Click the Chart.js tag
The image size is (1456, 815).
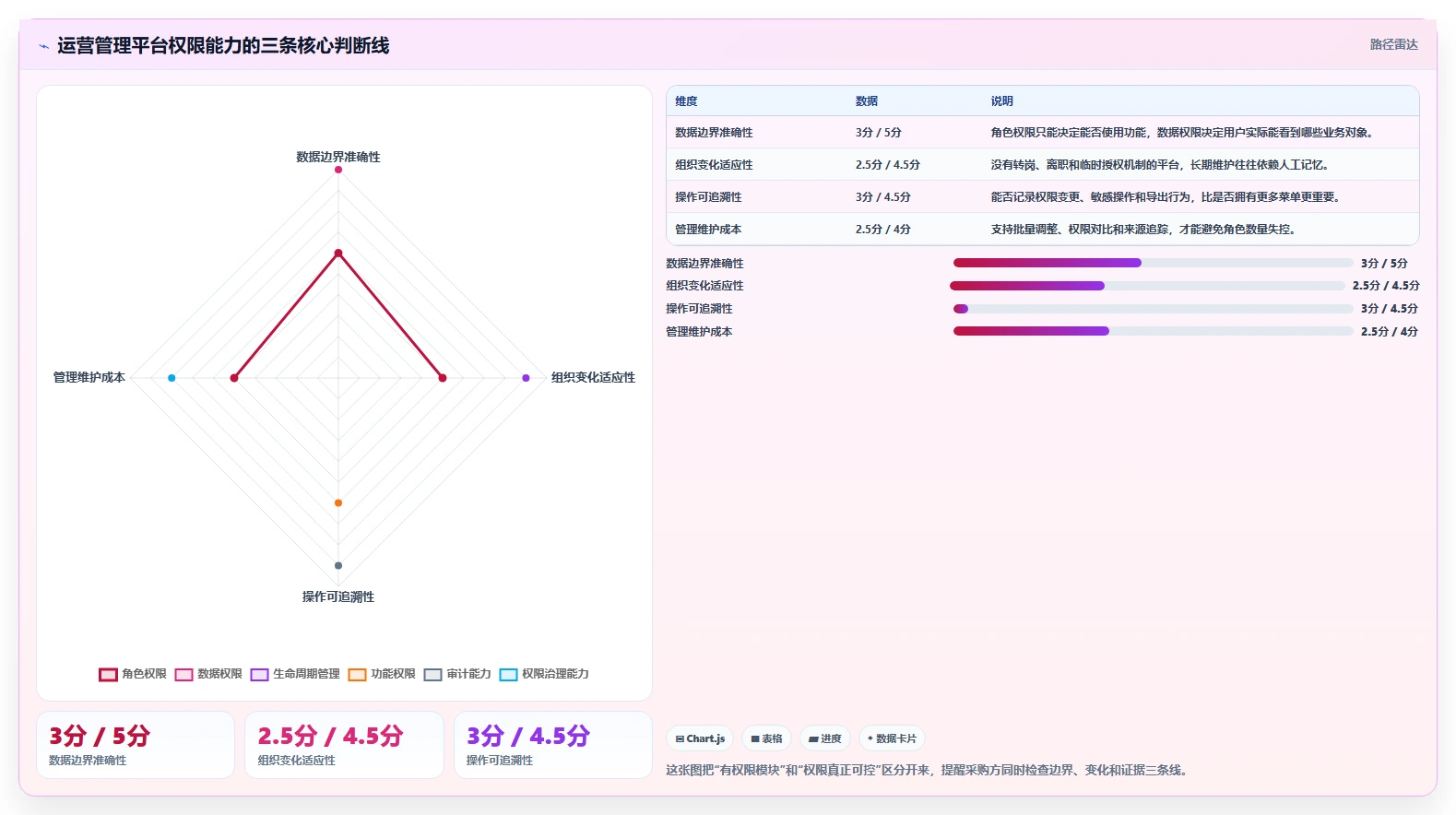coord(700,738)
